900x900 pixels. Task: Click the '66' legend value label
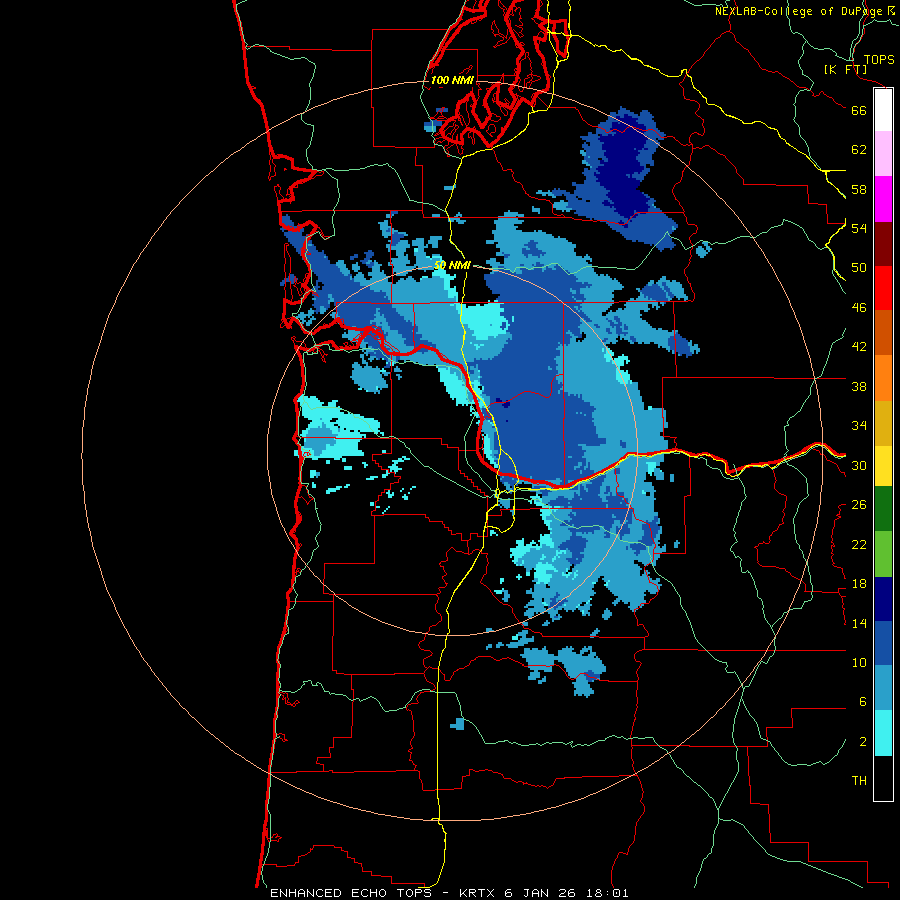(859, 111)
